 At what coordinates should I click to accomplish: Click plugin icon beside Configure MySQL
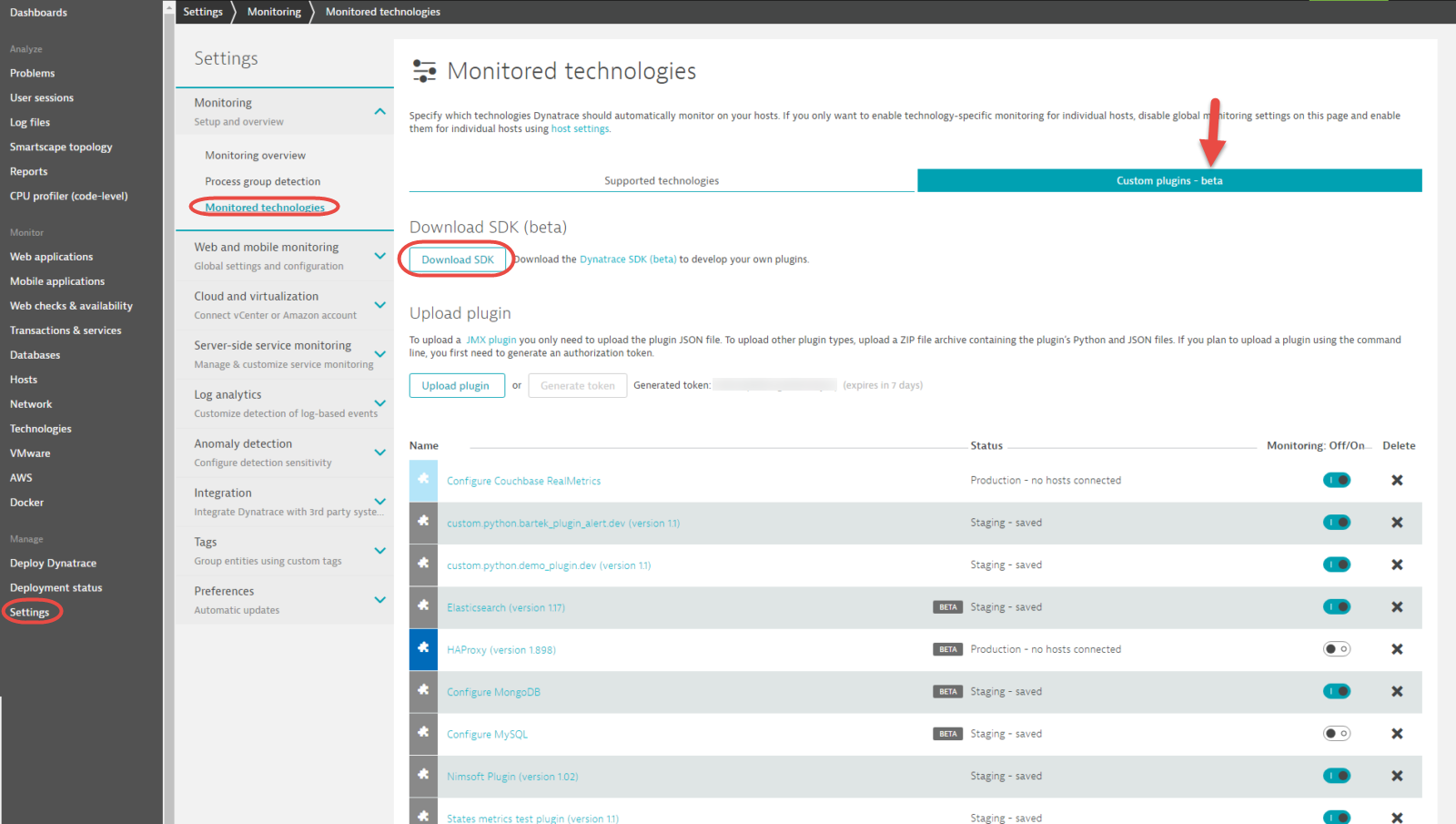point(423,734)
